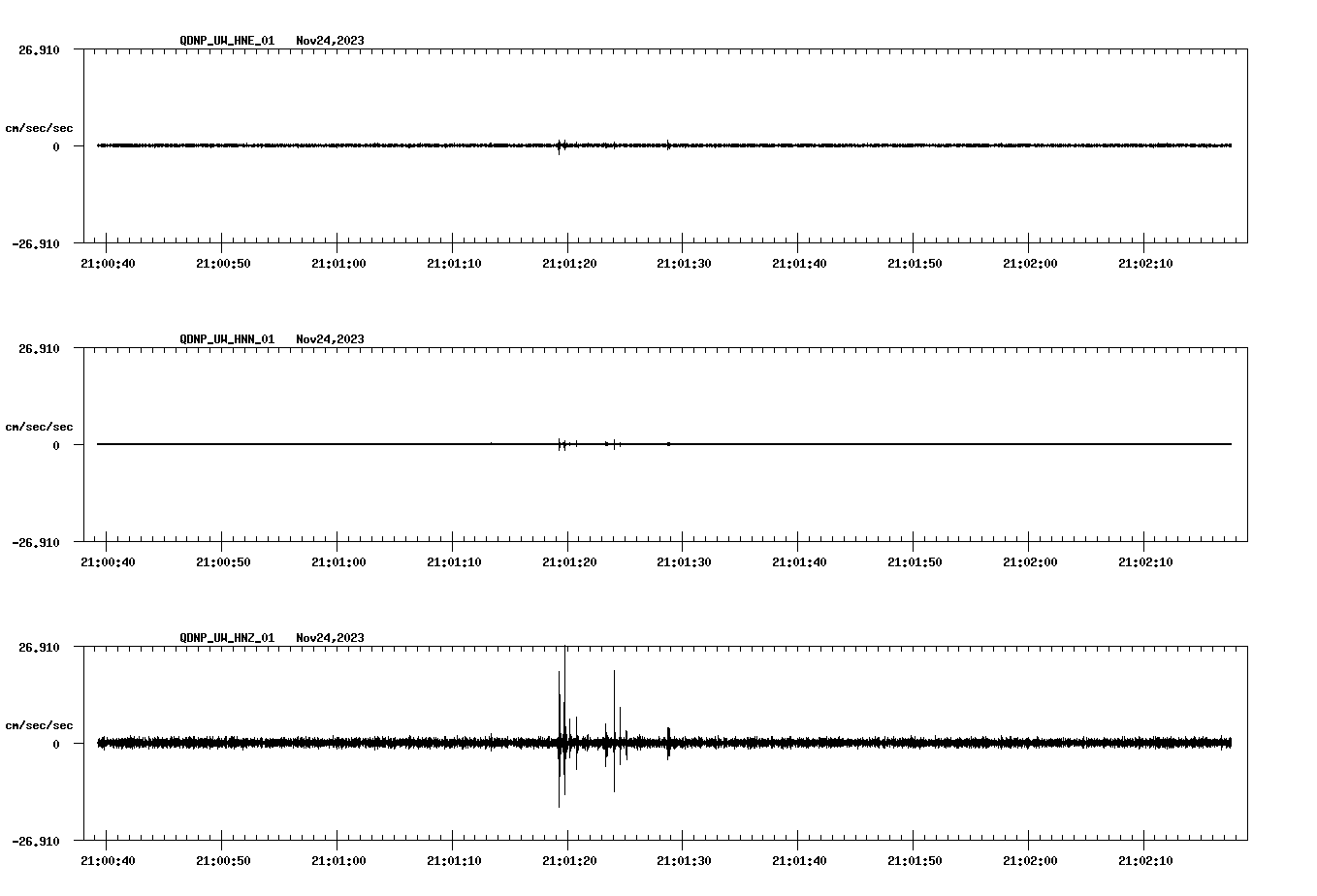Click the -26.910 minimum label on HNE plot
Screen dimensions: 1317x896
pos(36,244)
